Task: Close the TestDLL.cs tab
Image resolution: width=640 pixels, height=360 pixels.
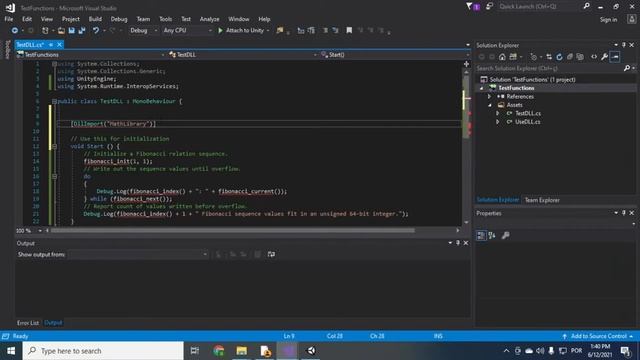Action: [x=60, y=44]
